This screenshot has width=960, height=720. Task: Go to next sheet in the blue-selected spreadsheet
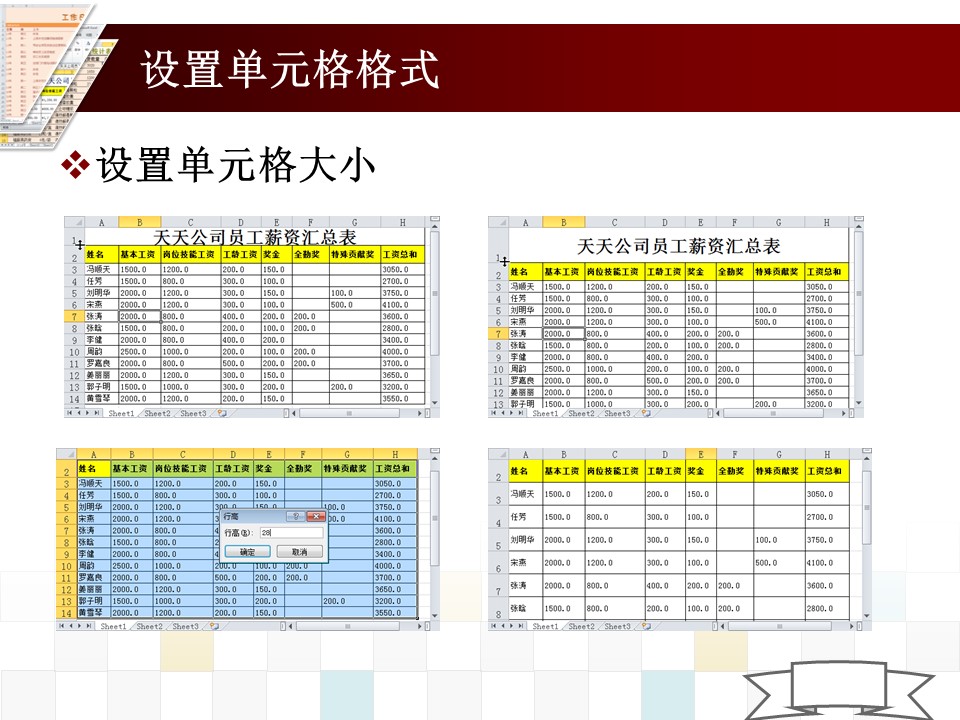80,626
